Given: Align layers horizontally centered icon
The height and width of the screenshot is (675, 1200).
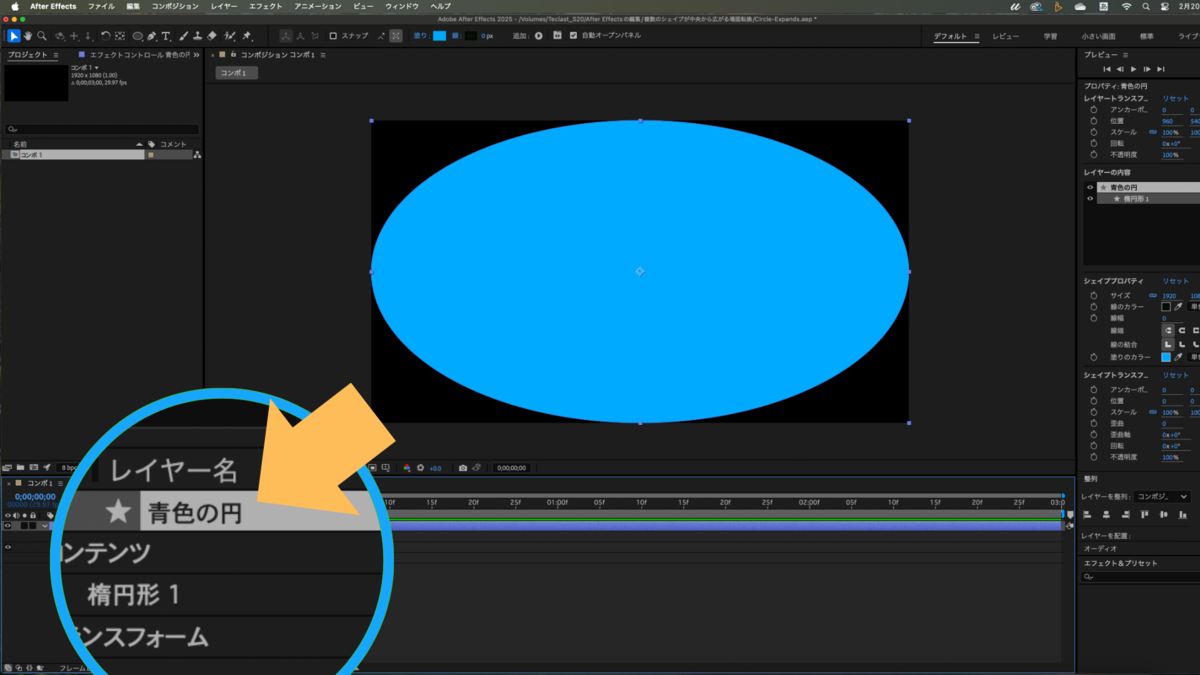Looking at the screenshot, I should [x=1106, y=514].
